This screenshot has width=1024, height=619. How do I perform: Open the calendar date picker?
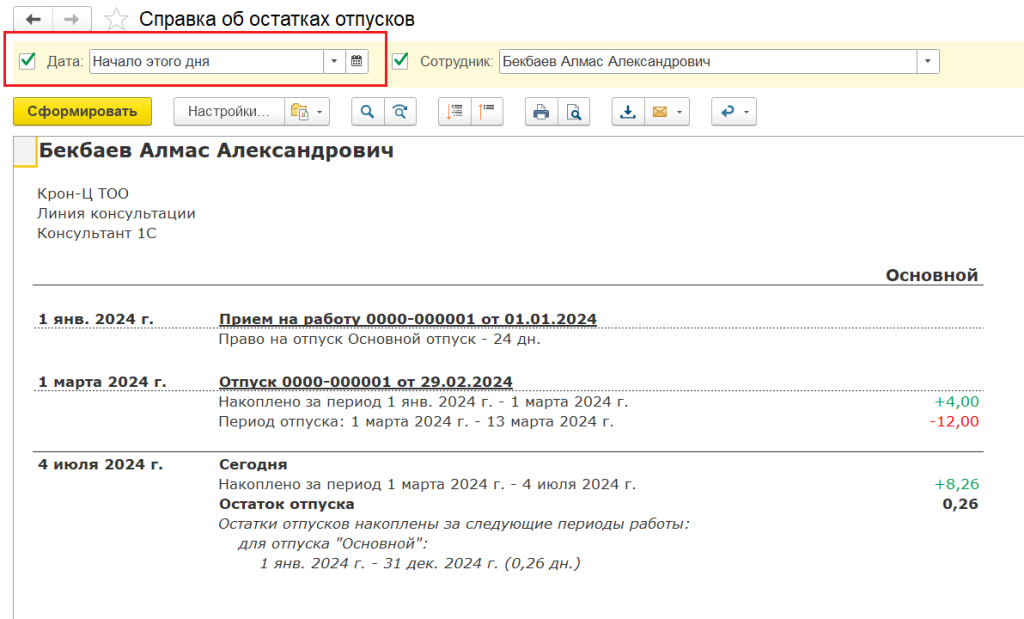tap(357, 61)
